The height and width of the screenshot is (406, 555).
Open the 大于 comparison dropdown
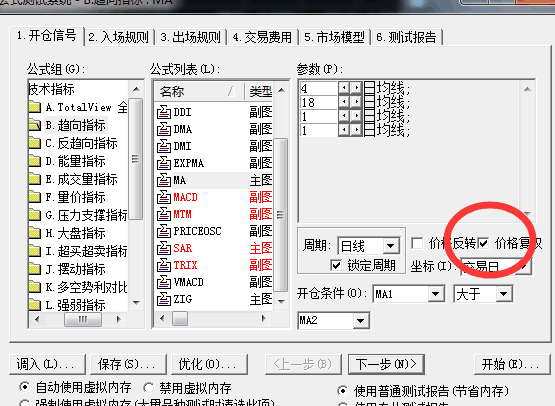pos(504,294)
